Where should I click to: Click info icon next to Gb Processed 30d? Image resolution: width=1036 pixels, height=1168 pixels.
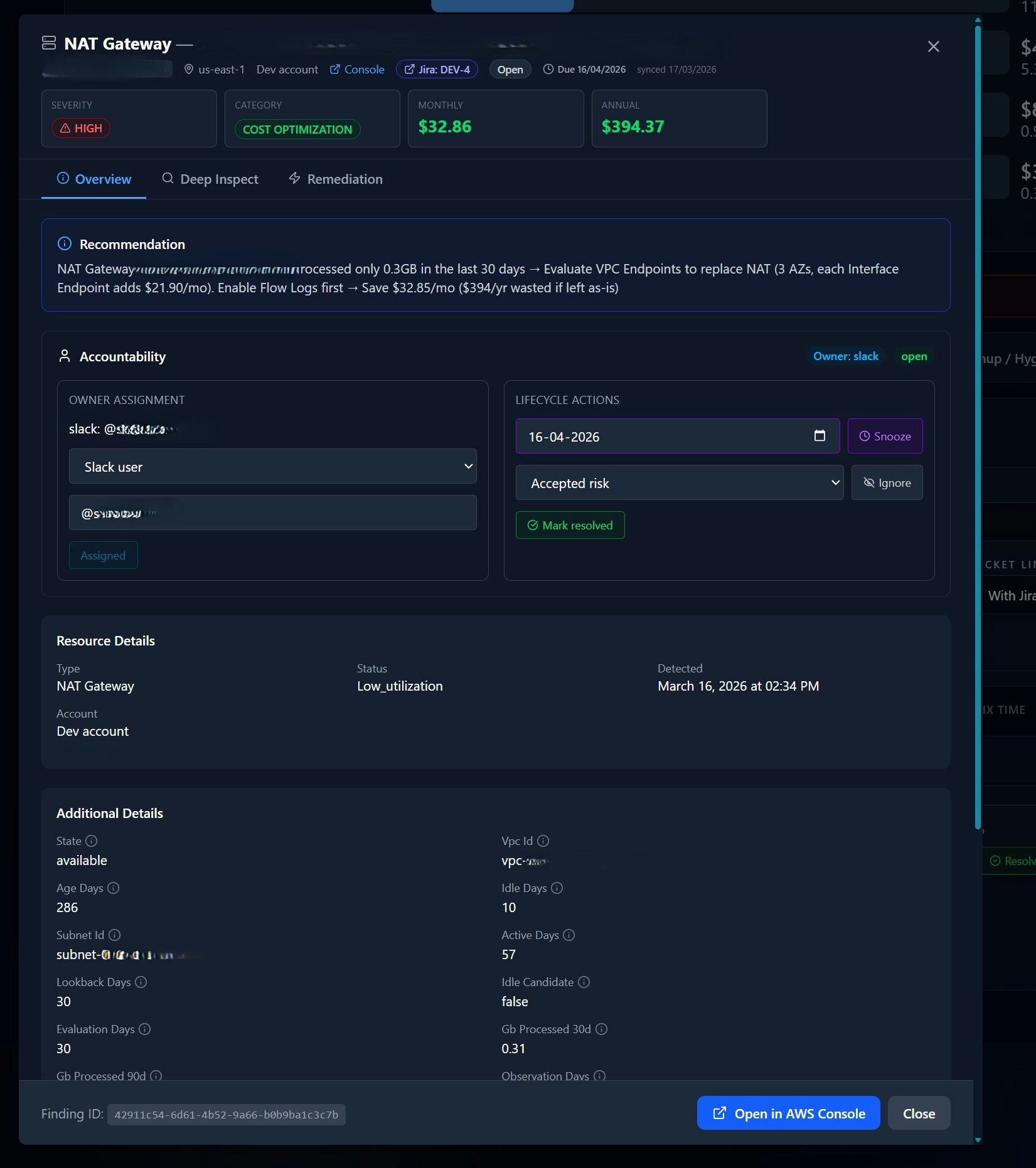602,1029
